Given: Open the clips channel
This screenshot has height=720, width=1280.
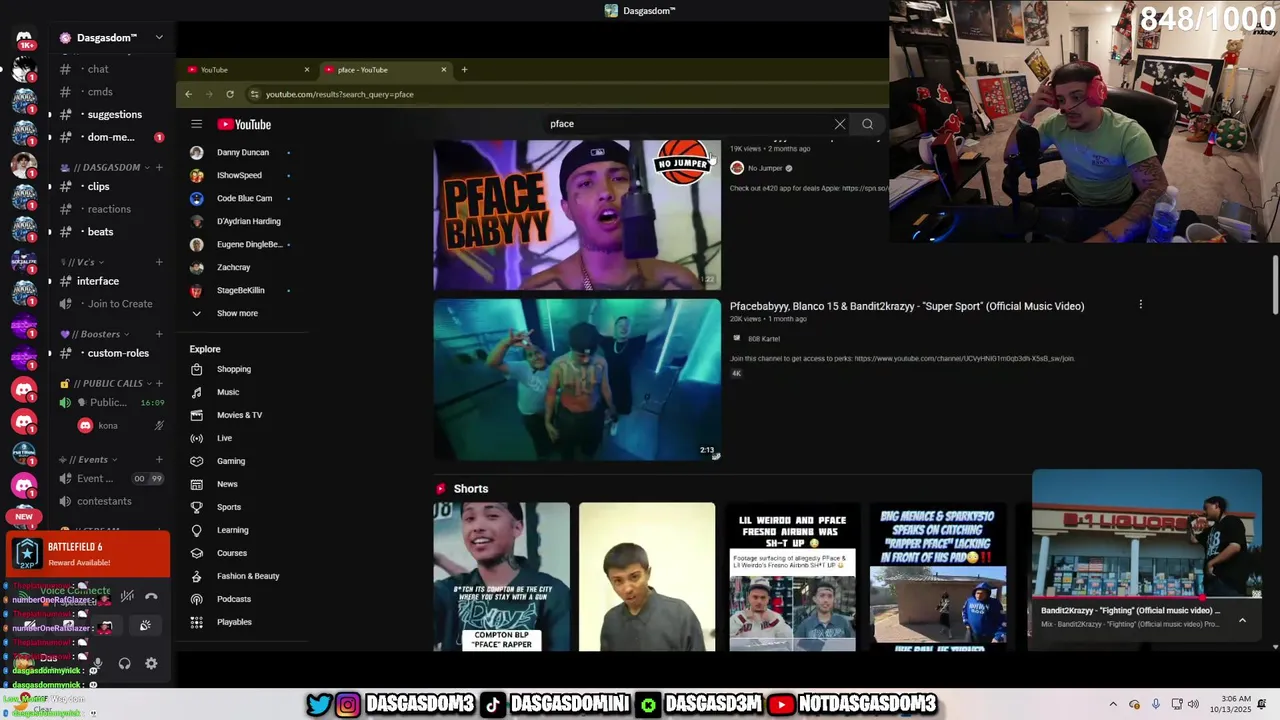Looking at the screenshot, I should 98,186.
